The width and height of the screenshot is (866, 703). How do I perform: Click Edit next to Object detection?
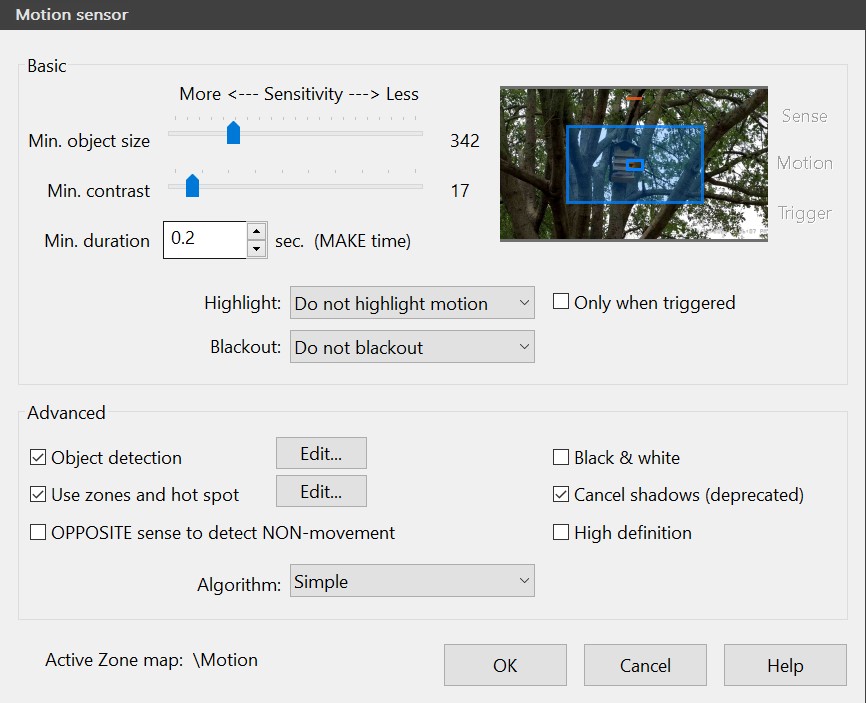tap(321, 453)
